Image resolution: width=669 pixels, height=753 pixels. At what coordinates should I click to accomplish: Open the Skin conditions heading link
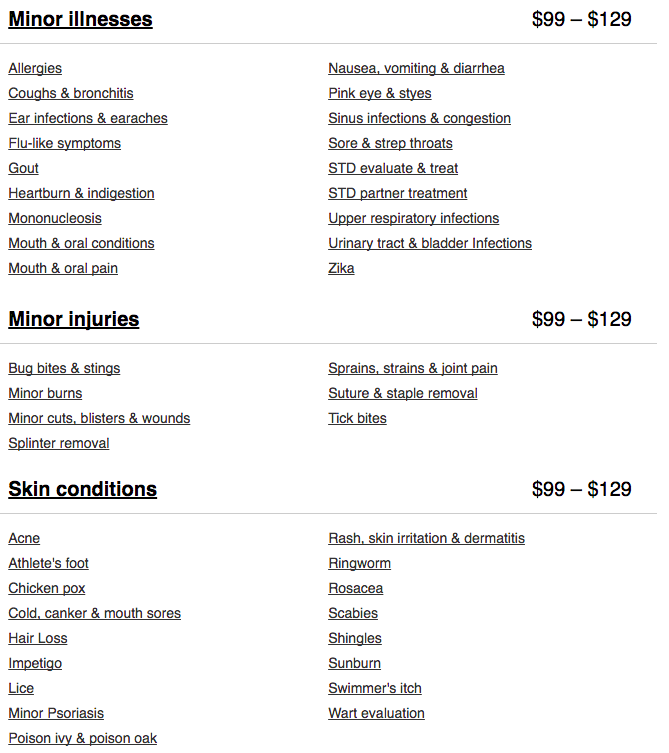[82, 489]
